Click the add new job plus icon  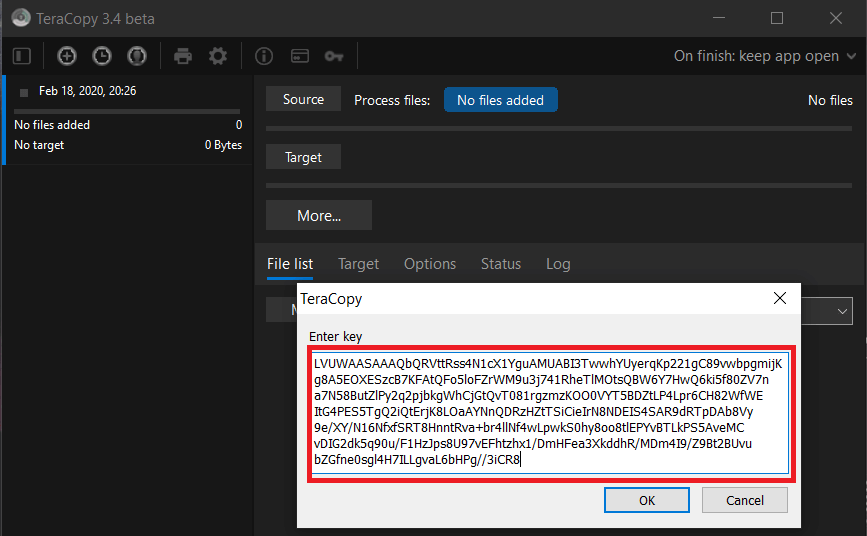pos(67,56)
